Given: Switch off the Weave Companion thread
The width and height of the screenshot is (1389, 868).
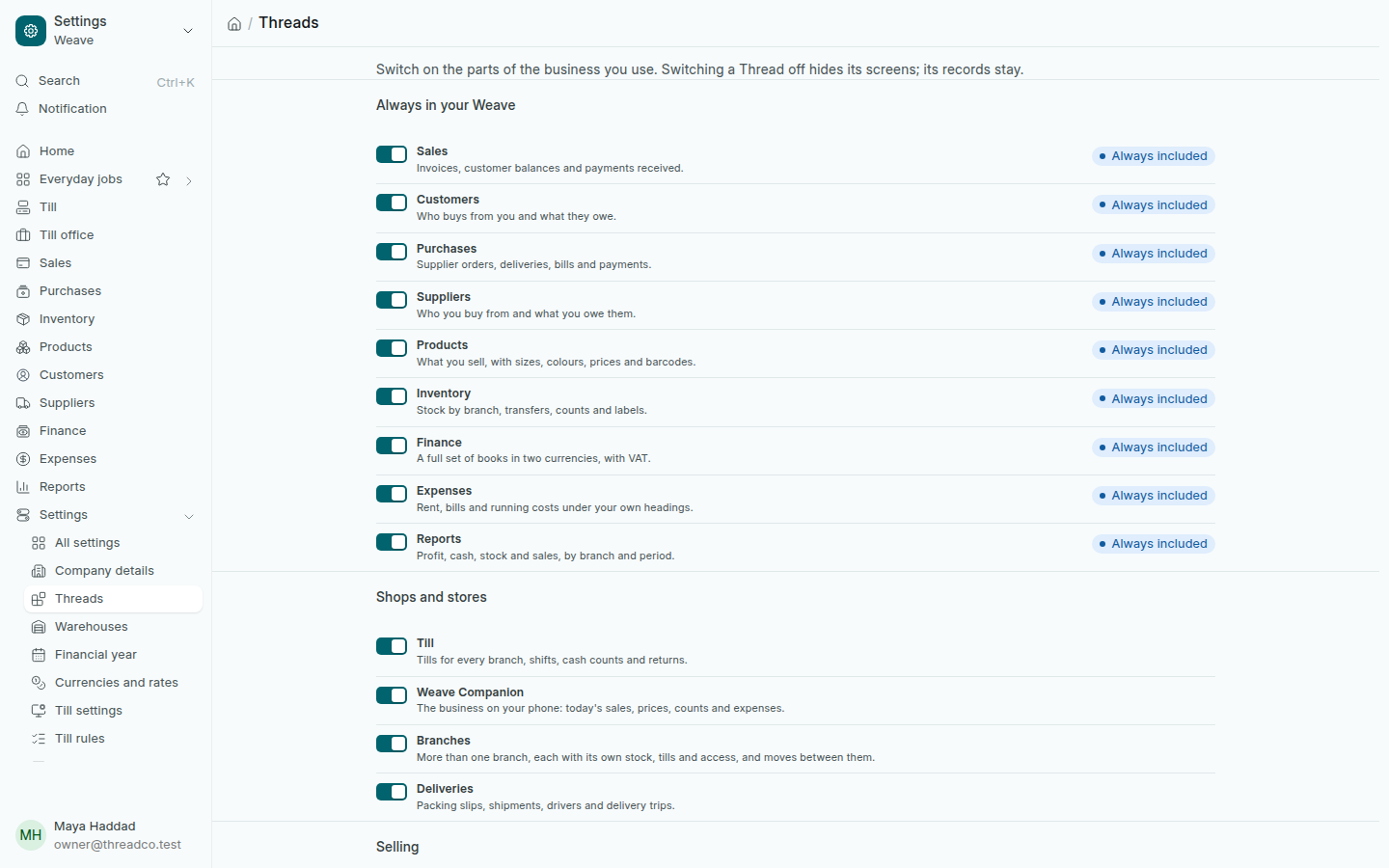Looking at the screenshot, I should click(392, 695).
